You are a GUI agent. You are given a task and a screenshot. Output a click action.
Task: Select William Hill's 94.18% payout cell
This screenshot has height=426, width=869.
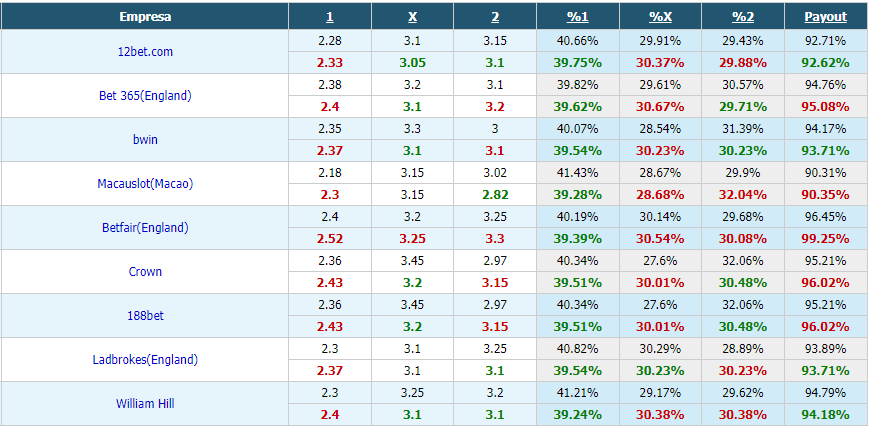click(826, 415)
